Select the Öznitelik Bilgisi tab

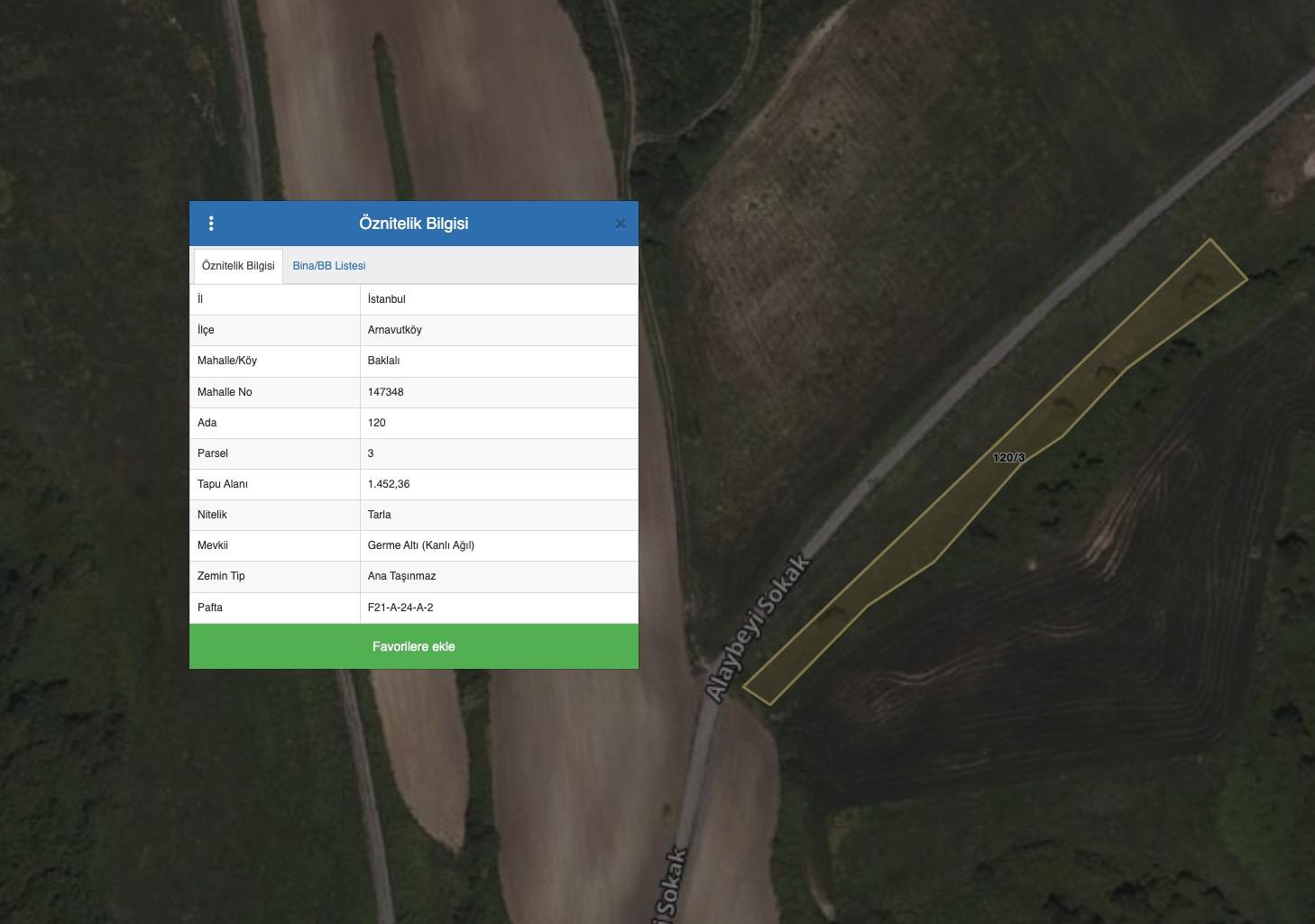tap(238, 266)
